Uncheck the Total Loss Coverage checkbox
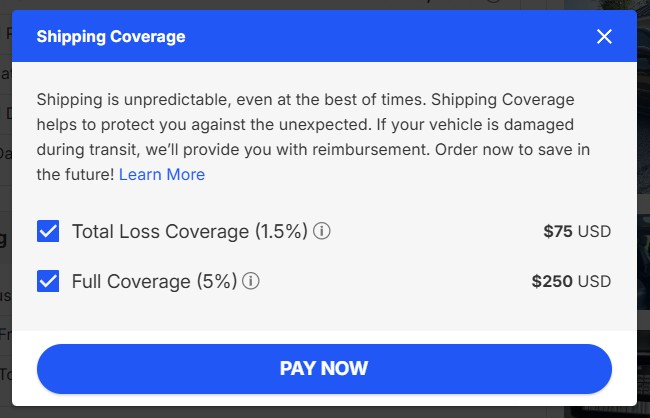650x418 pixels. (48, 232)
